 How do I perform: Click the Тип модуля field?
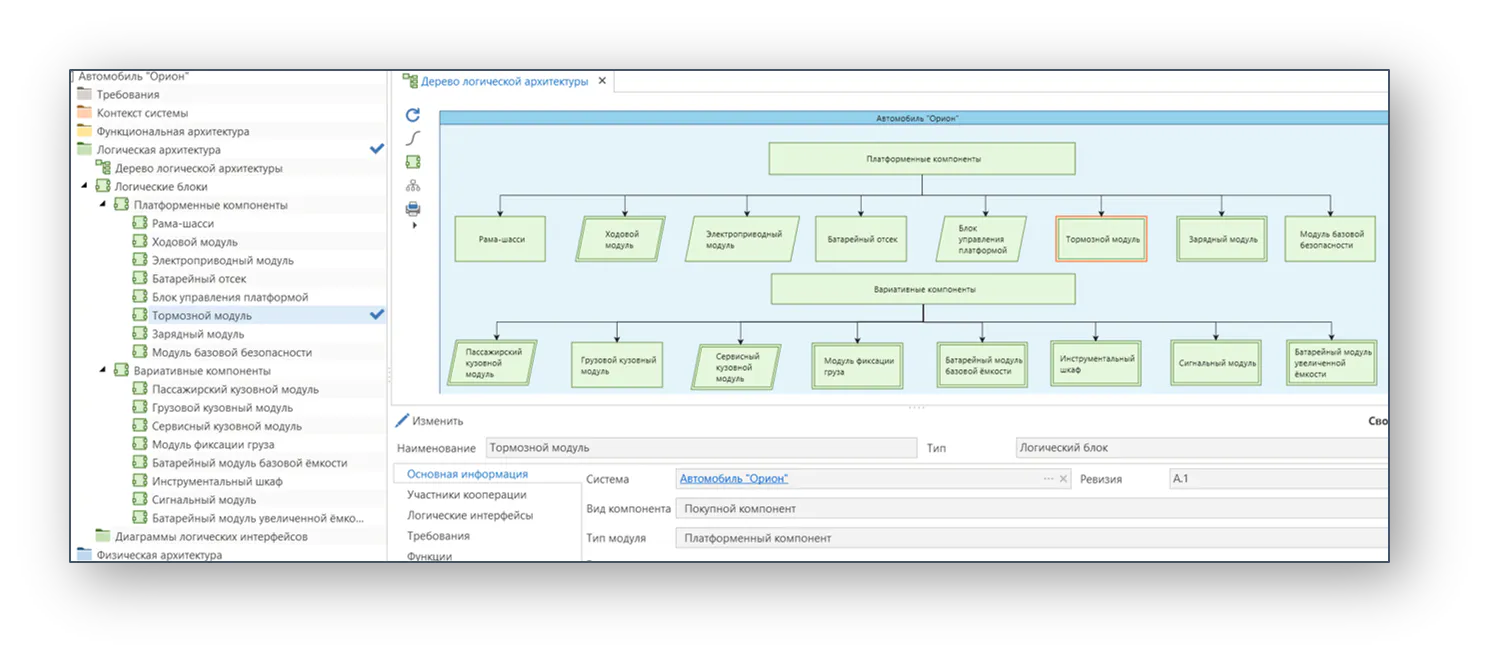[1032, 538]
